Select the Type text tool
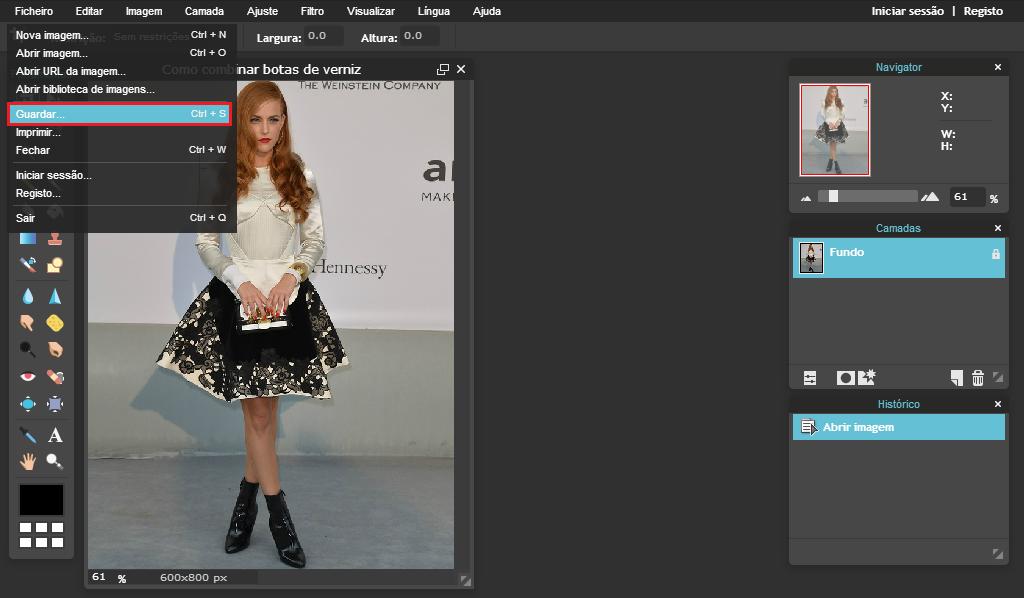1024x598 pixels. point(55,435)
